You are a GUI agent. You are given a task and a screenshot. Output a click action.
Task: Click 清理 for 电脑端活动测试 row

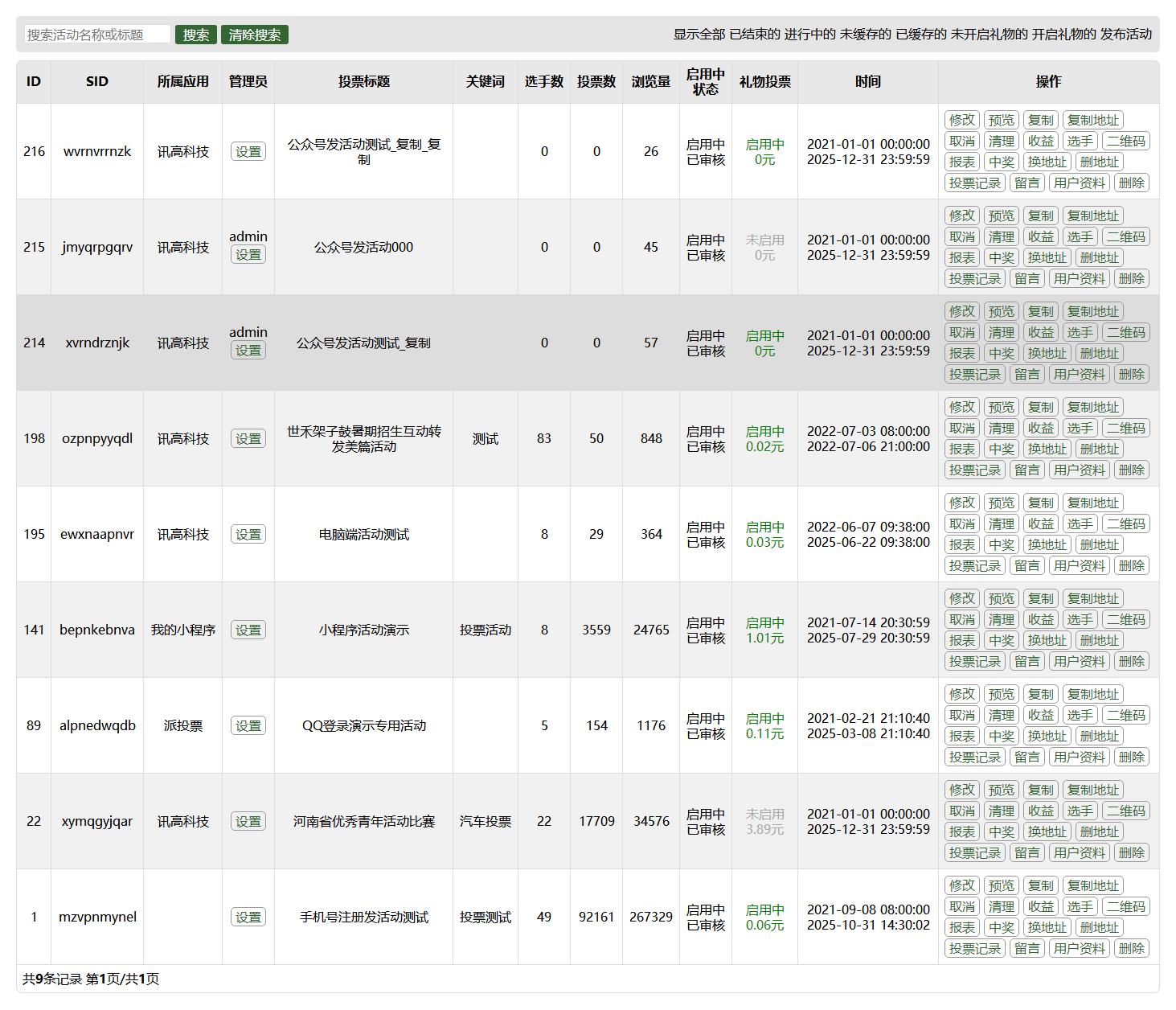tap(1002, 523)
